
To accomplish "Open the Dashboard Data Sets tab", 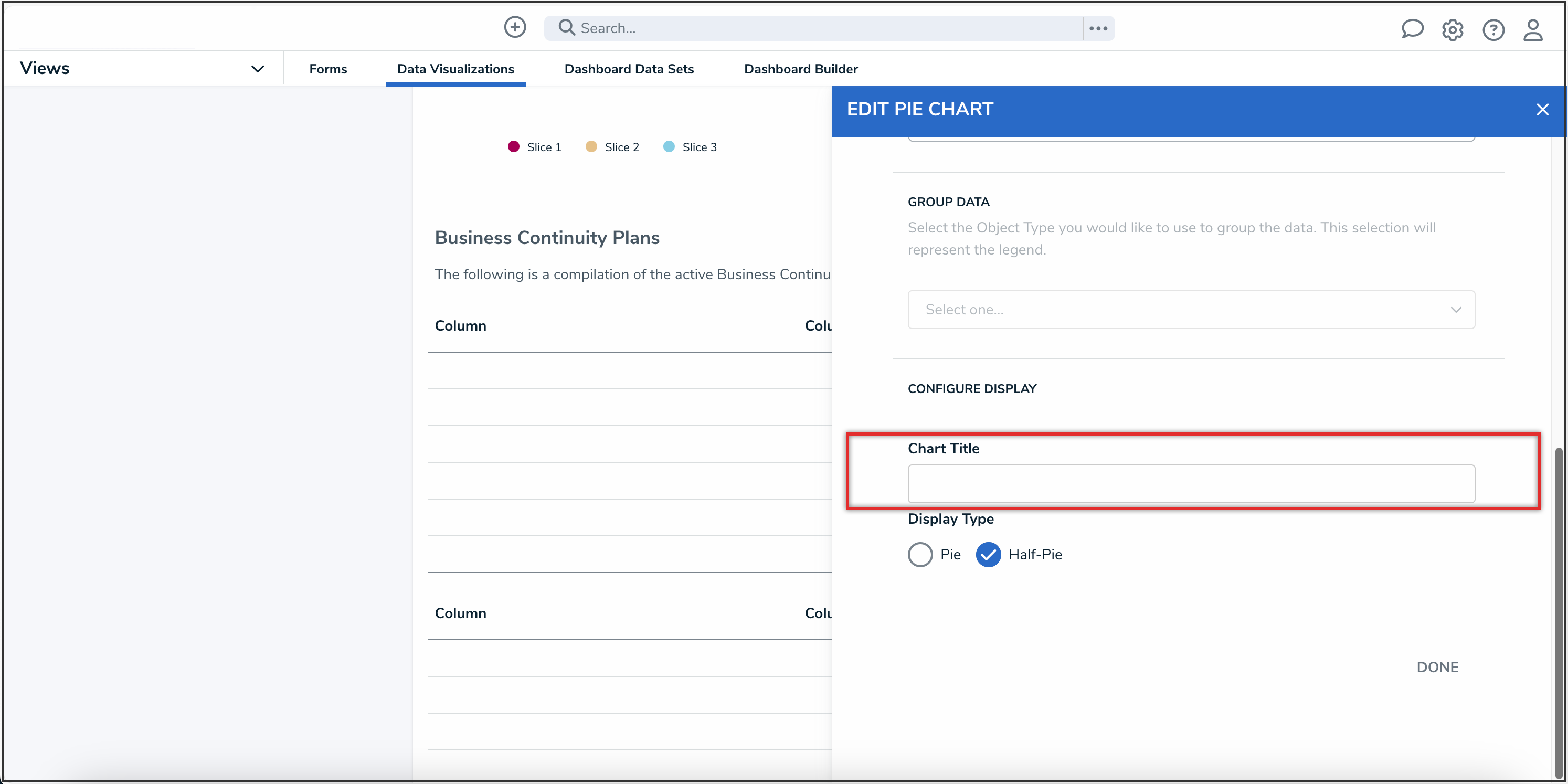I will tap(629, 69).
